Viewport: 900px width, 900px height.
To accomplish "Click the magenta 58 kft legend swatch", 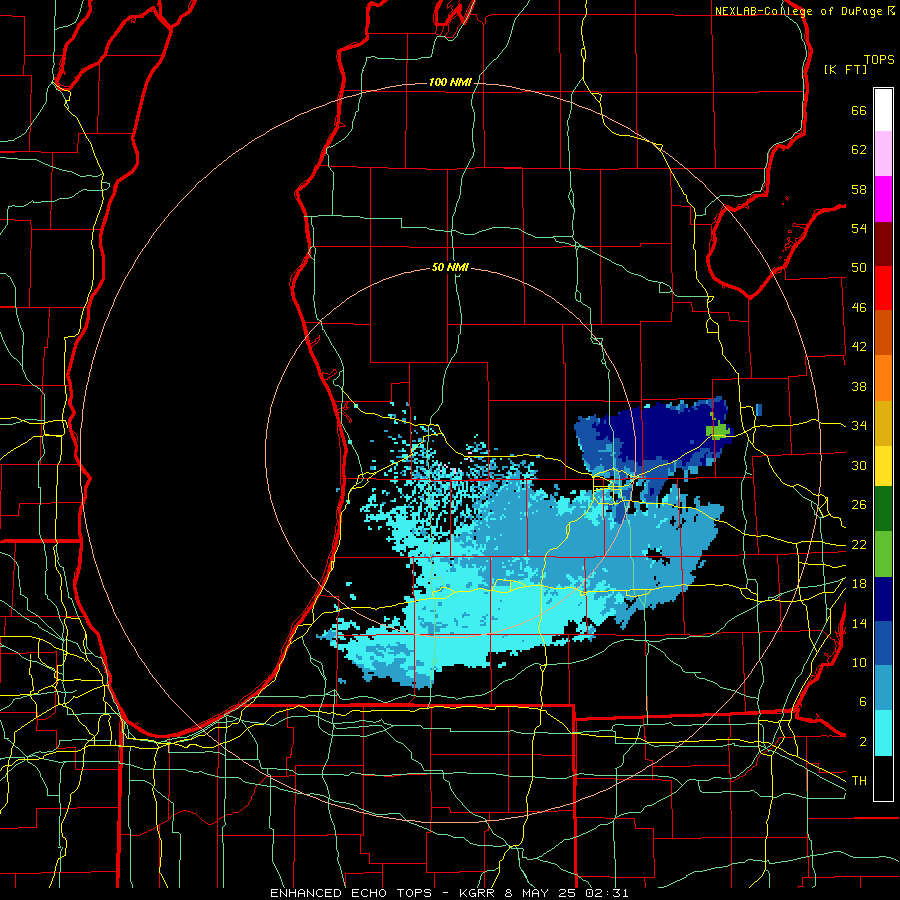I will pos(883,199).
